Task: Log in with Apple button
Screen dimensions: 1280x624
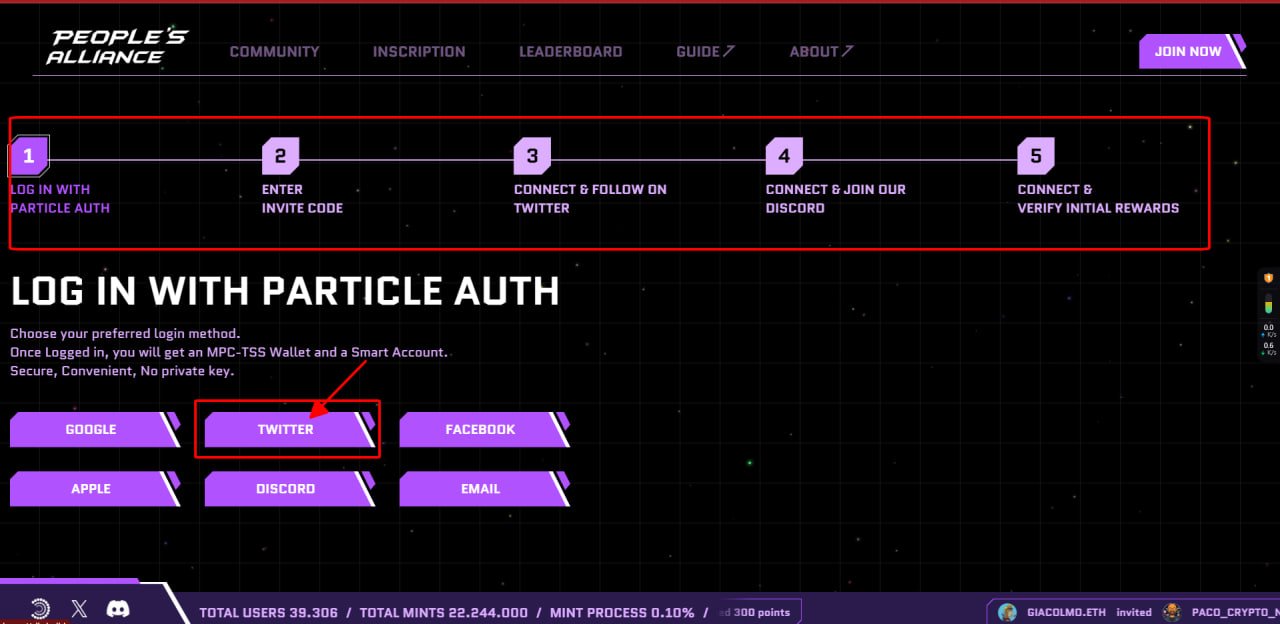Action: pos(95,489)
